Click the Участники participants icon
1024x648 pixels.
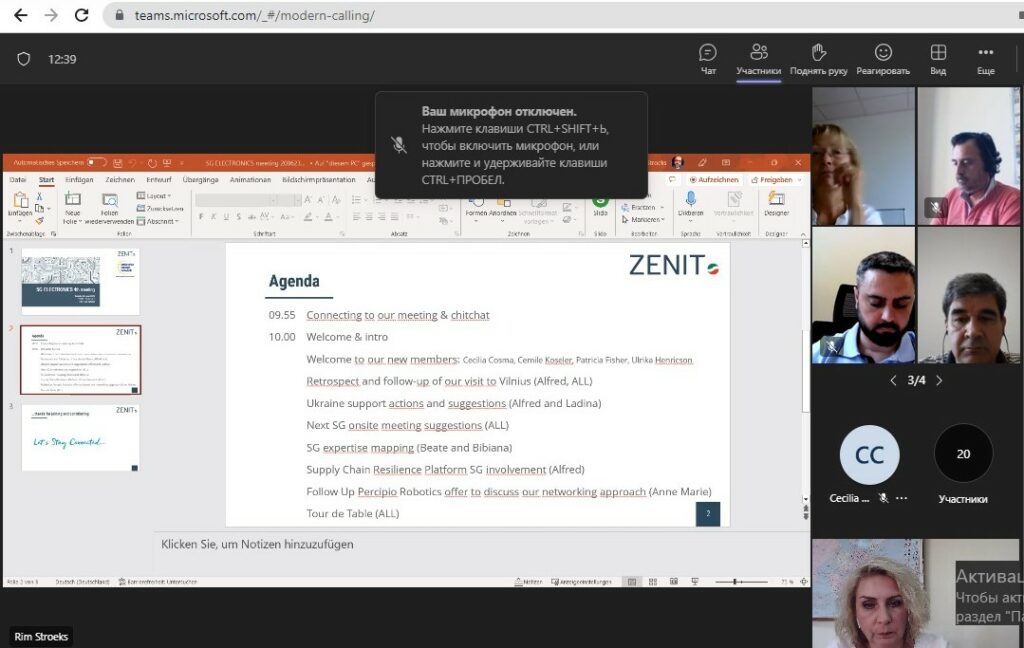758,58
